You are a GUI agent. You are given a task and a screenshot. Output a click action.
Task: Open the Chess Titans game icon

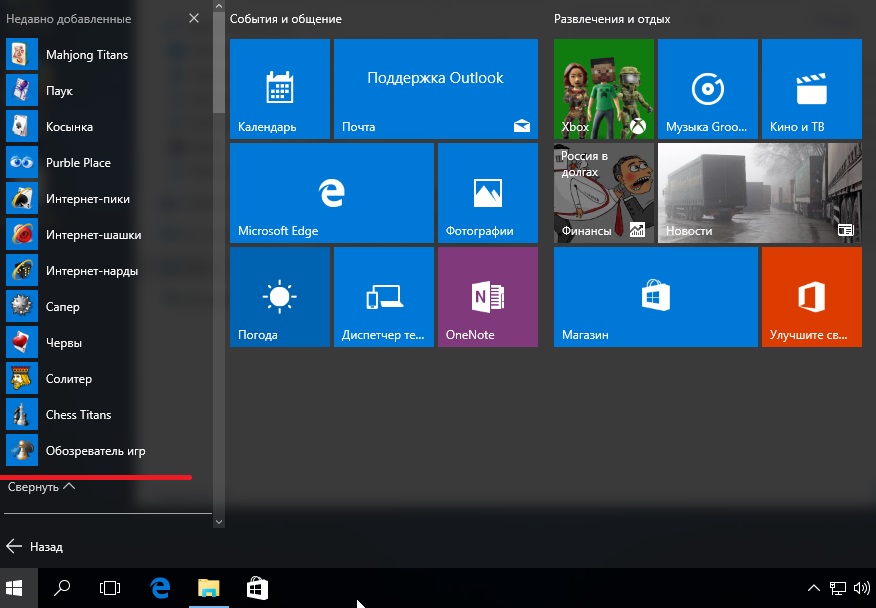tap(22, 415)
